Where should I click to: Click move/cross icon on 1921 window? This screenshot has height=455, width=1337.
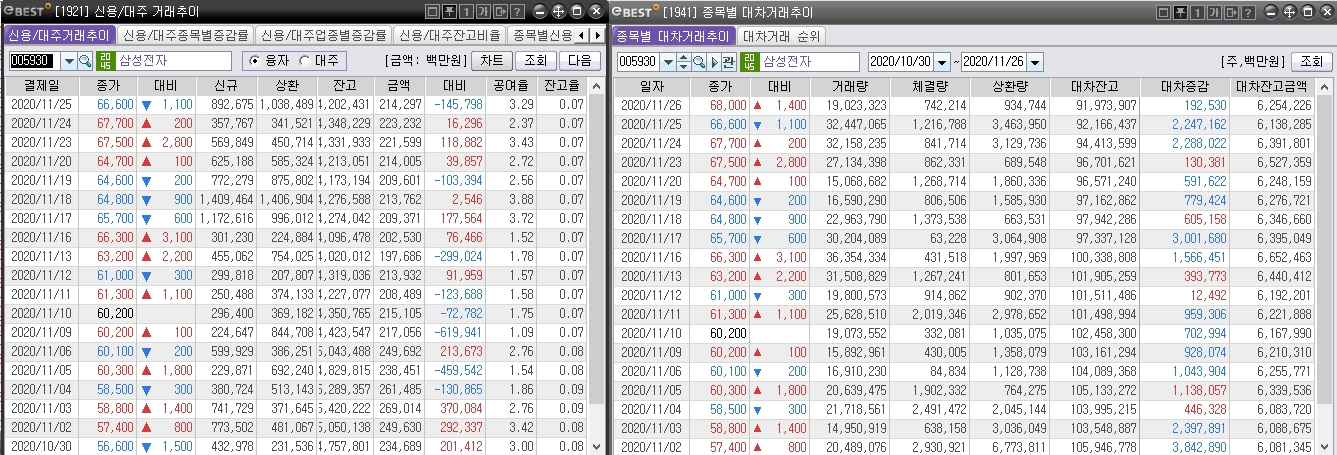(558, 12)
